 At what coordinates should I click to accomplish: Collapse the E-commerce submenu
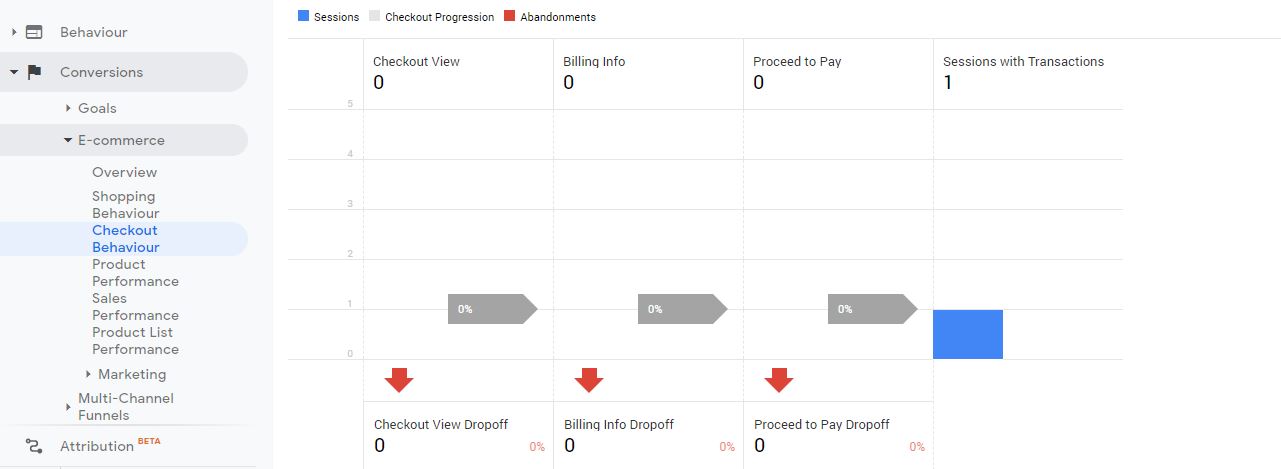coord(68,140)
